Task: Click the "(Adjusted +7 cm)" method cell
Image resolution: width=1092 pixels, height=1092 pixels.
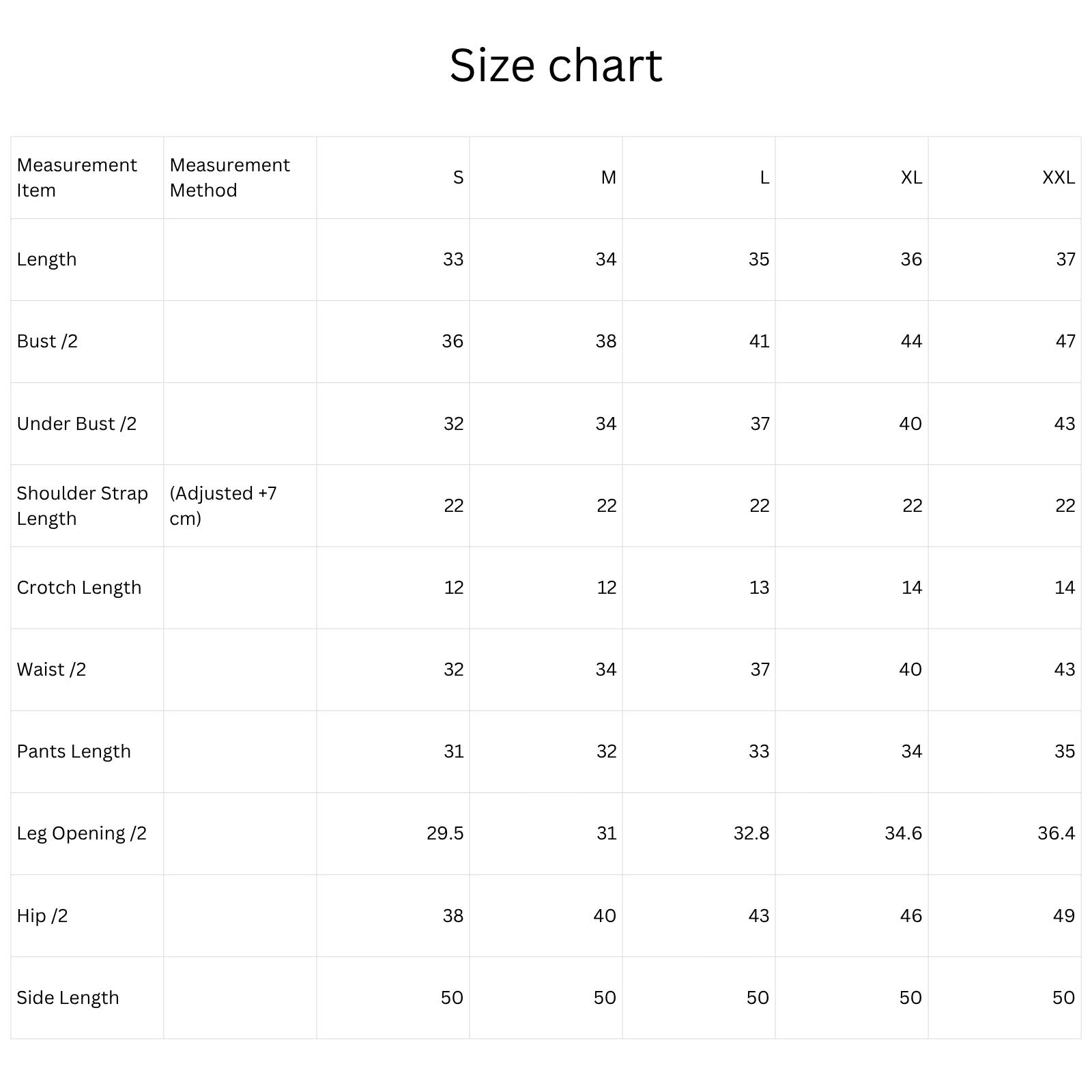Action: (x=223, y=506)
